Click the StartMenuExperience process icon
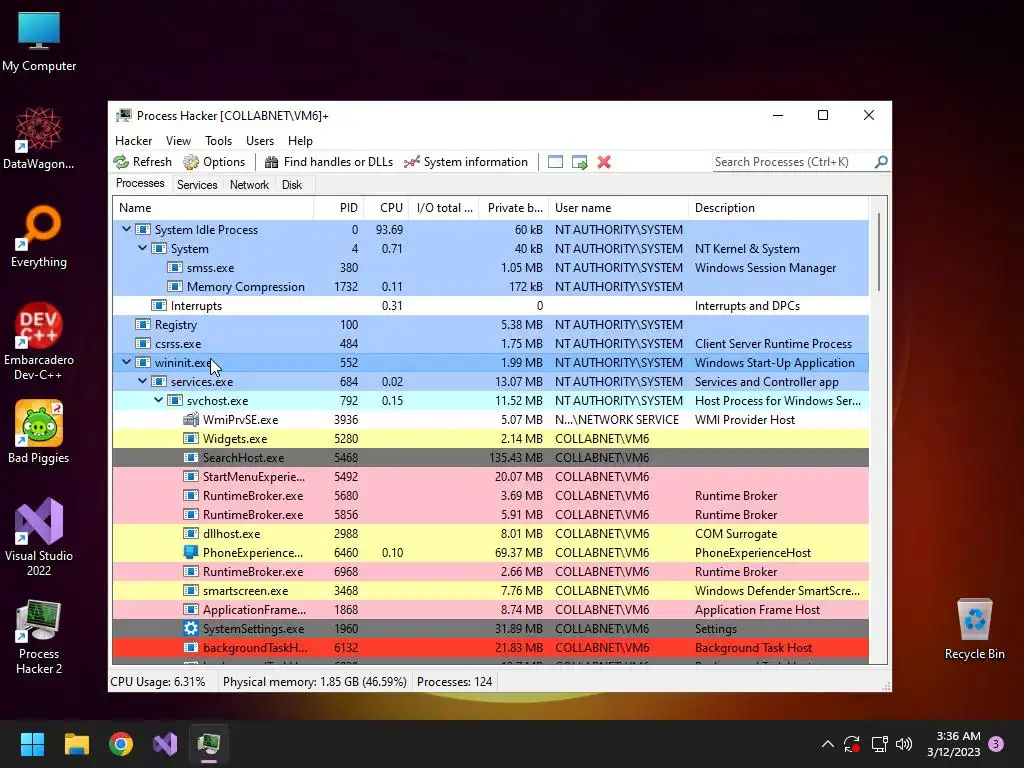 pyautogui.click(x=191, y=476)
